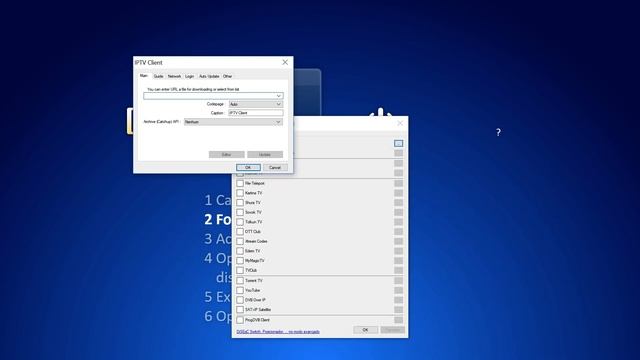Open settings button on TVClub row

pyautogui.click(x=398, y=270)
